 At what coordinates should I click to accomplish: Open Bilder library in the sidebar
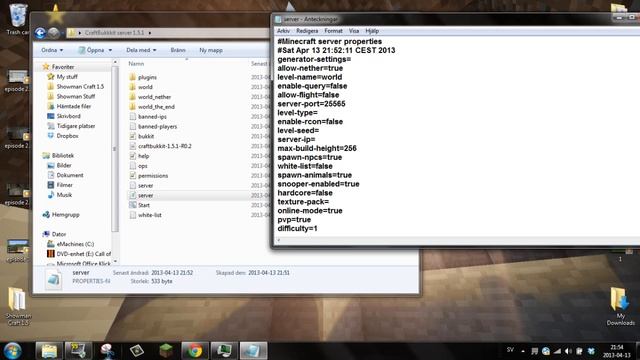(x=64, y=165)
